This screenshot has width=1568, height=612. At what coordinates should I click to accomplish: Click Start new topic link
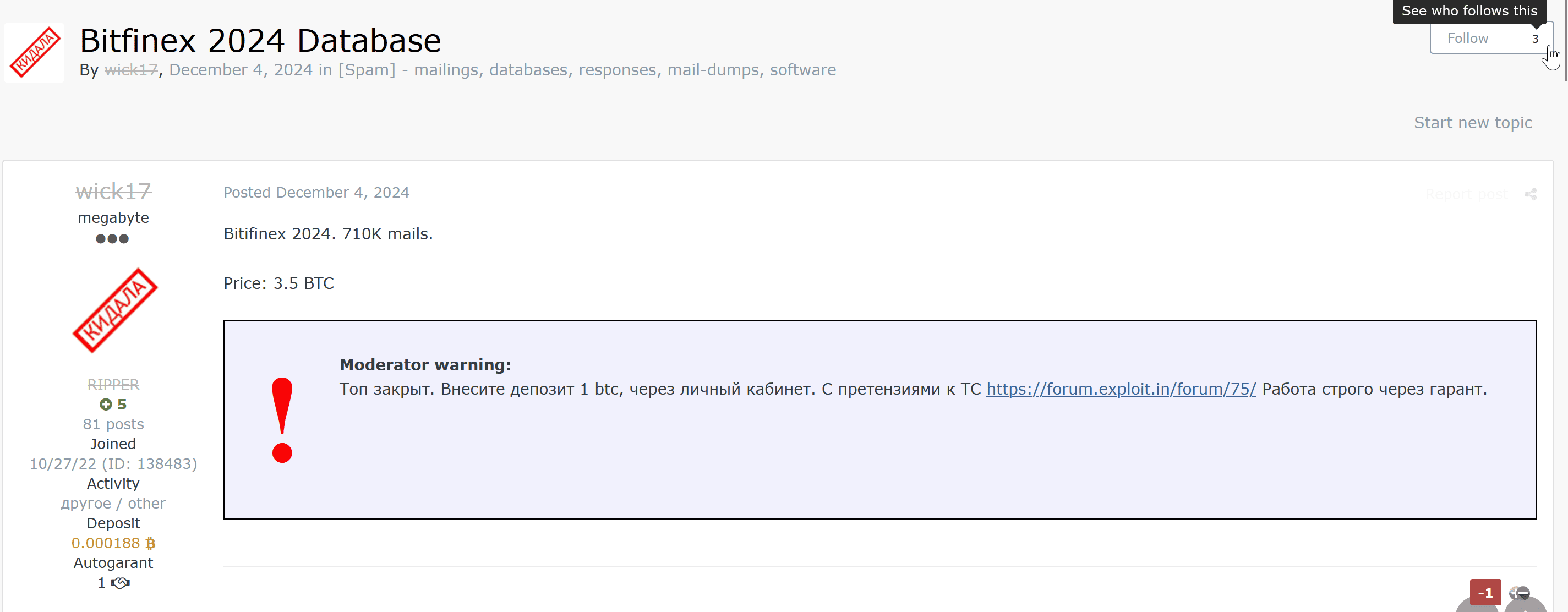tap(1472, 123)
